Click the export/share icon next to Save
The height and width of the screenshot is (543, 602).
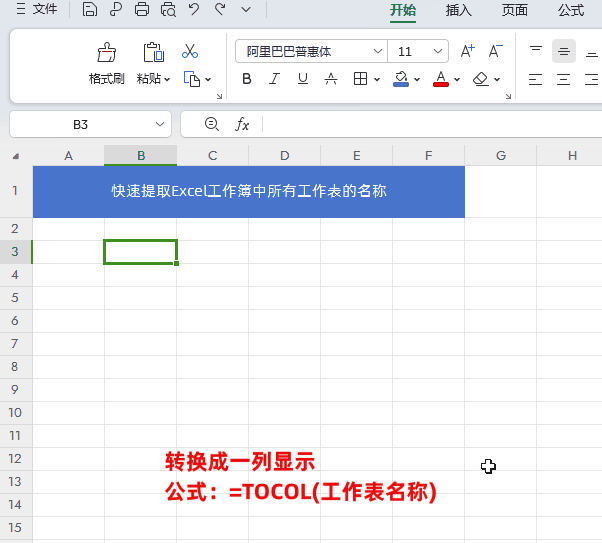(x=116, y=9)
